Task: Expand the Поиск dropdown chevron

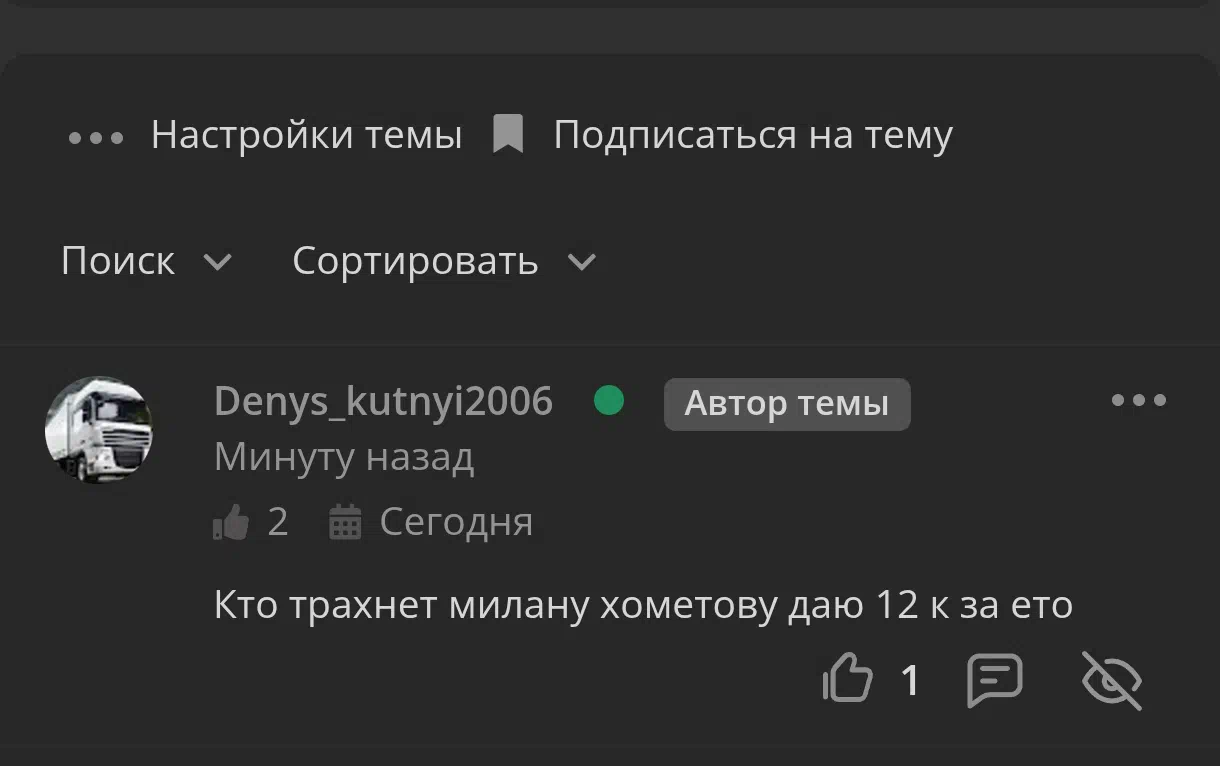Action: 217,262
